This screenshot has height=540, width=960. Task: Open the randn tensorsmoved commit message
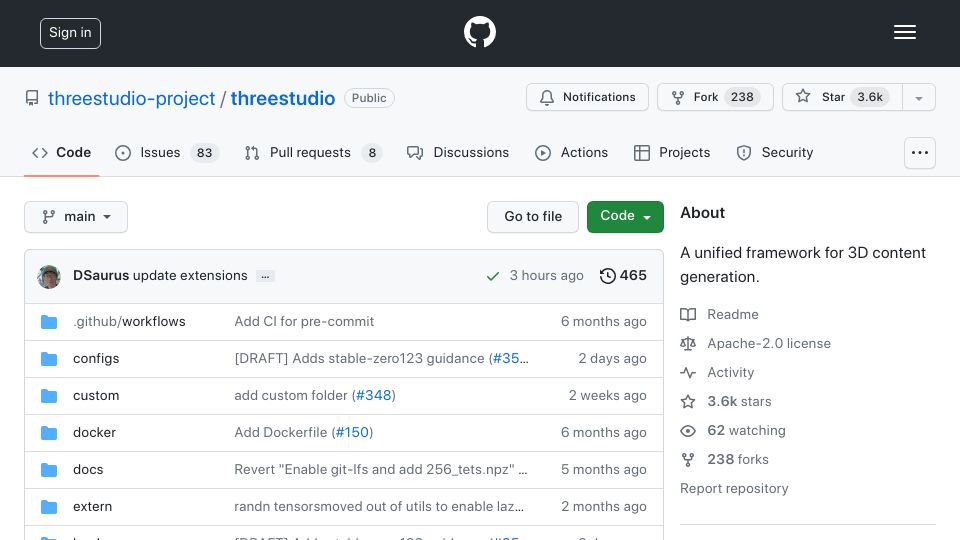pos(379,506)
